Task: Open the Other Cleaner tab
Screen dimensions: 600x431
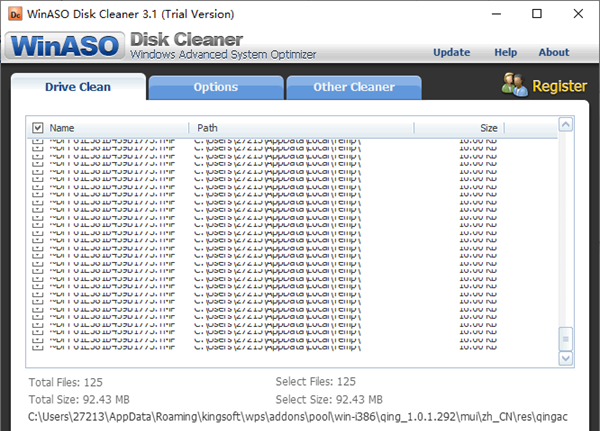Action: [354, 87]
